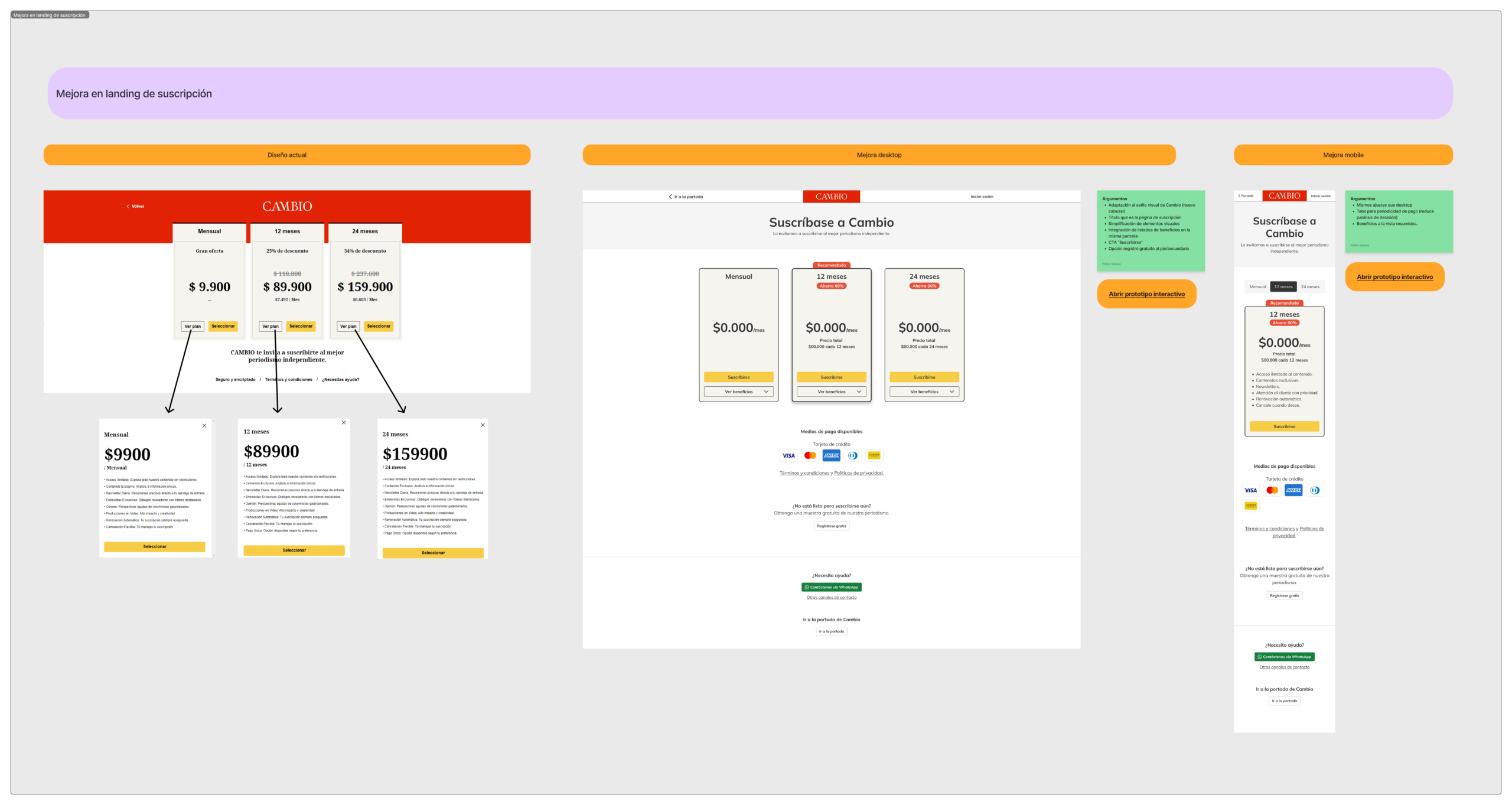Expand 'Ver beneficios' on desktop Mensual card
The height and width of the screenshot is (805, 1512).
(738, 392)
